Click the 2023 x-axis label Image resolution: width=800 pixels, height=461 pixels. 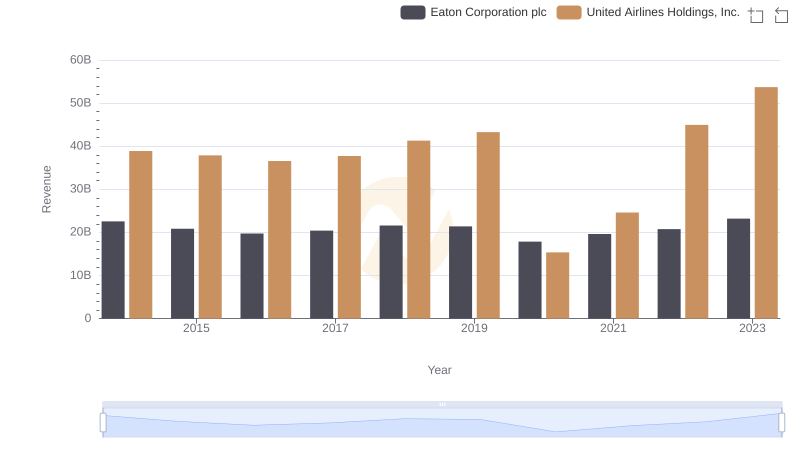pyautogui.click(x=753, y=328)
